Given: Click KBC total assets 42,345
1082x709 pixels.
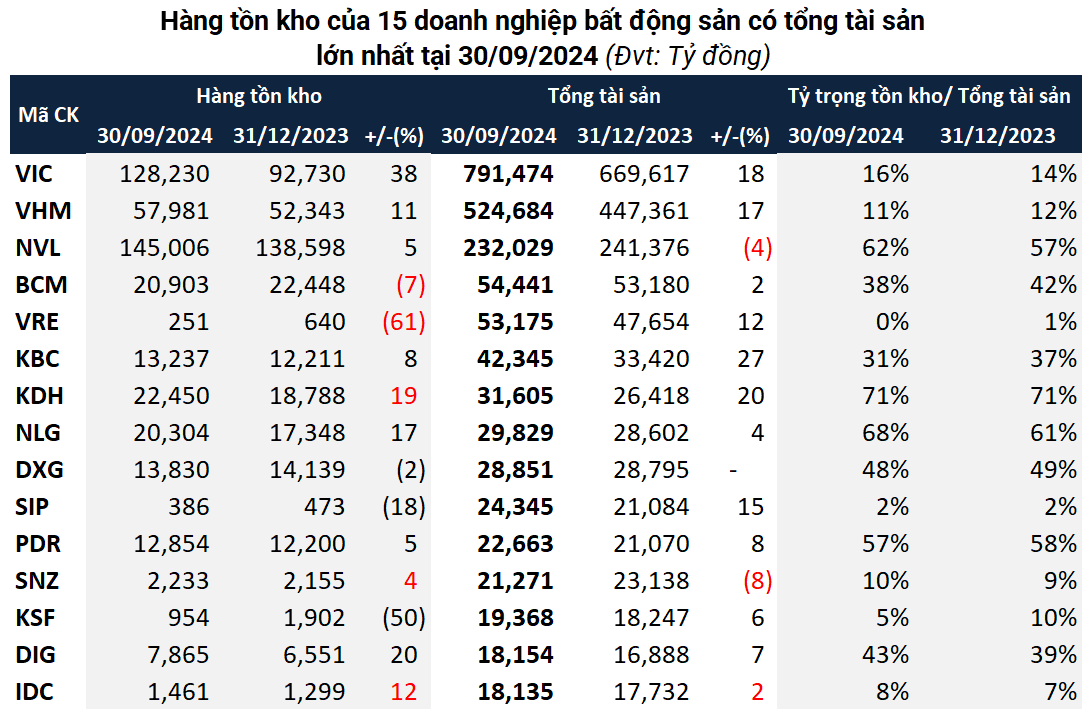Looking at the screenshot, I should pyautogui.click(x=515, y=358).
